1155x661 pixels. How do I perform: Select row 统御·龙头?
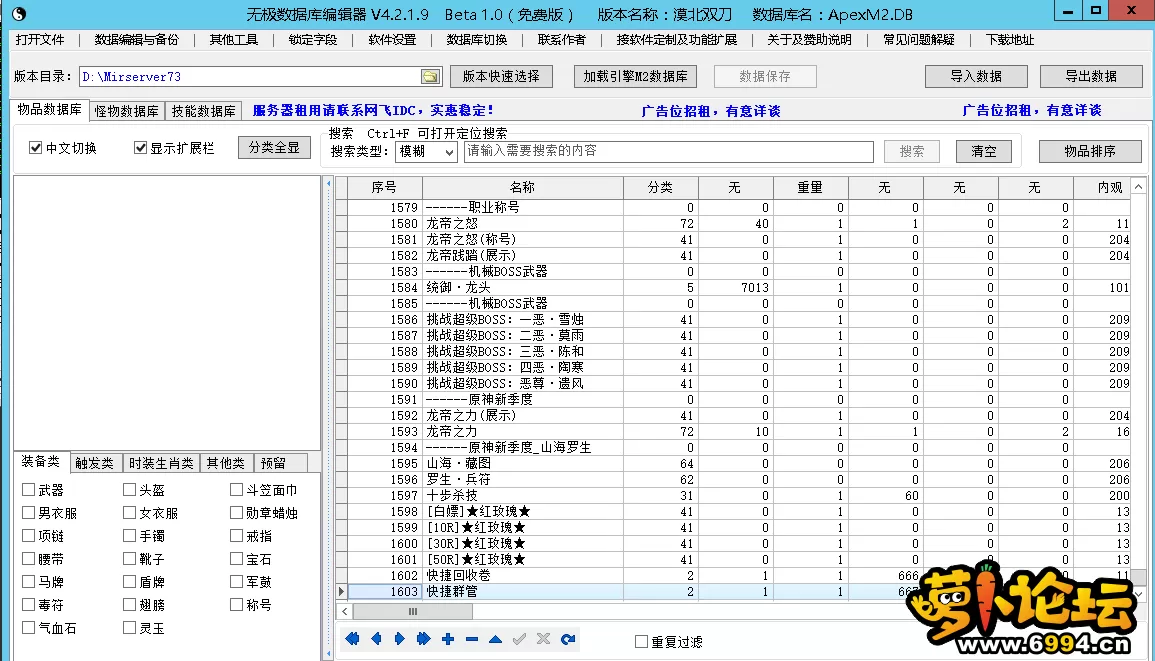tap(733, 287)
